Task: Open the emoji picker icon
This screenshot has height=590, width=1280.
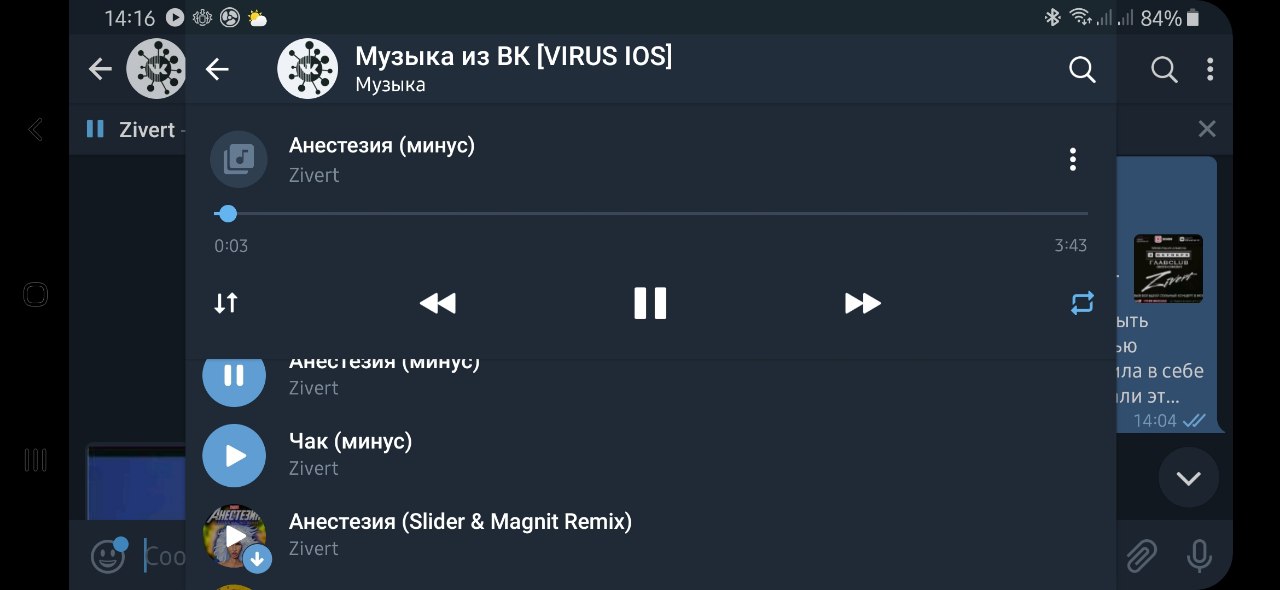Action: tap(107, 556)
